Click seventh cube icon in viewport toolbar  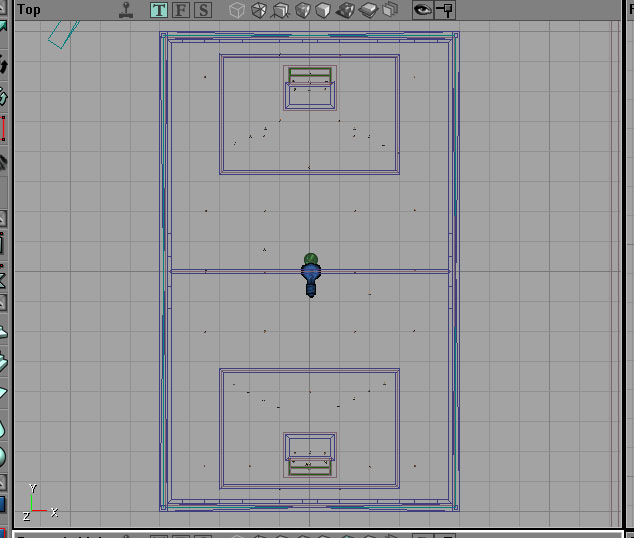click(367, 11)
